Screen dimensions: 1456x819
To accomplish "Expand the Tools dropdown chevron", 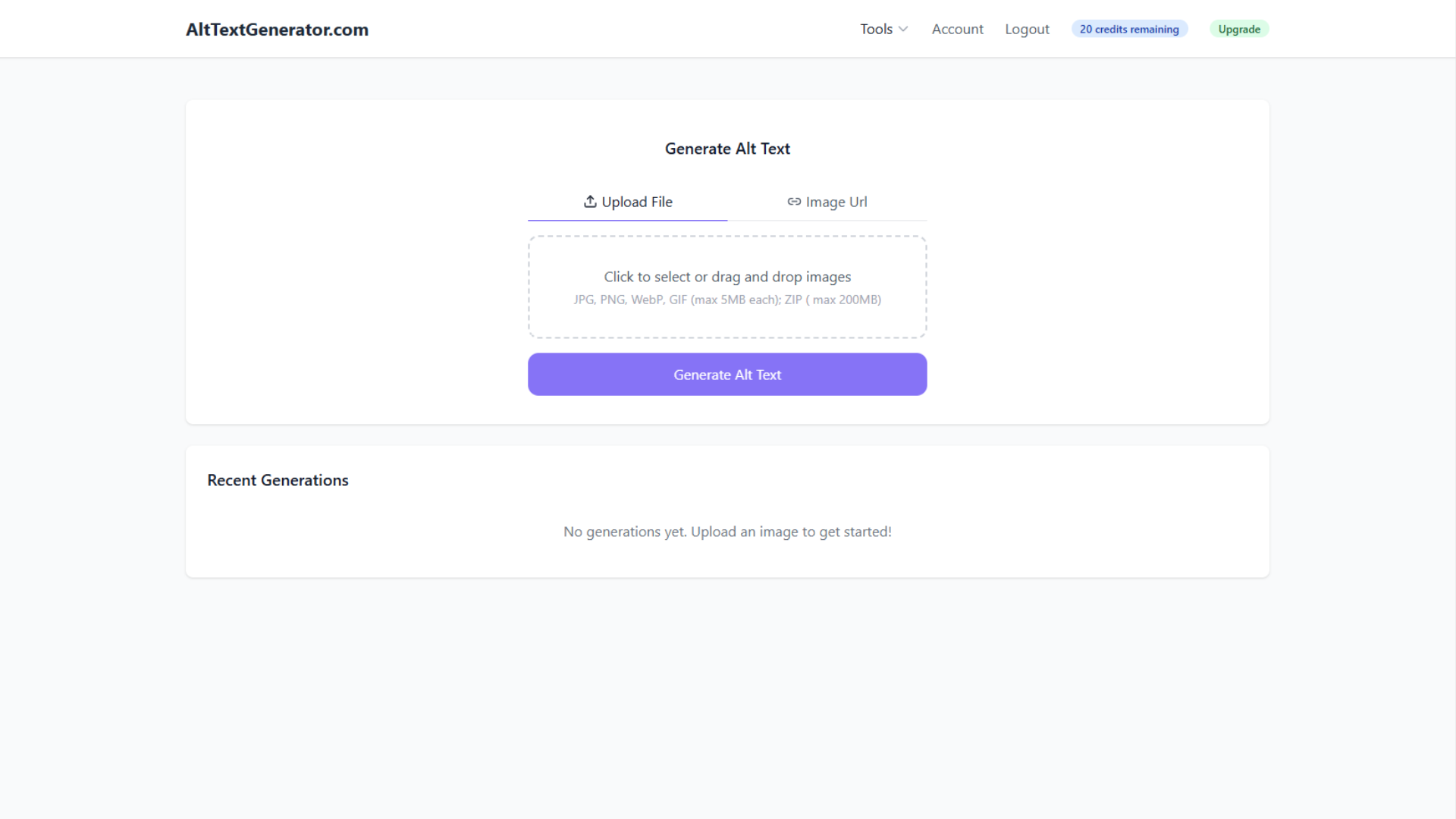I will click(x=903, y=30).
